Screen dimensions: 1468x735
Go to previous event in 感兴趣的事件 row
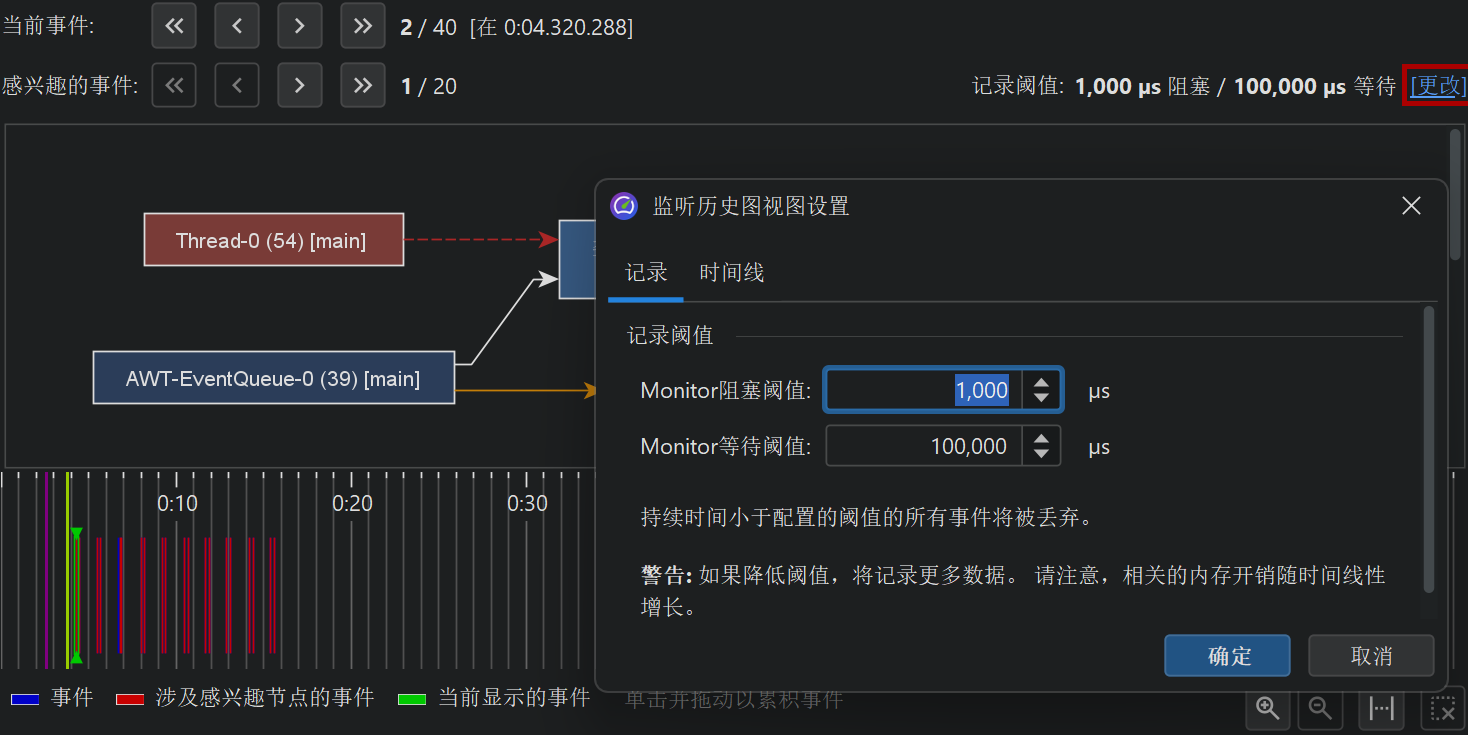coord(237,86)
